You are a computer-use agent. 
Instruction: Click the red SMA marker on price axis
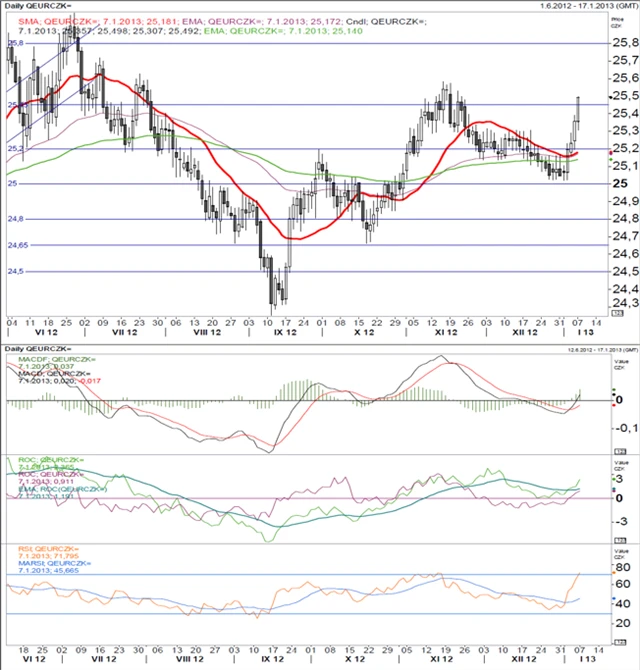click(x=612, y=153)
